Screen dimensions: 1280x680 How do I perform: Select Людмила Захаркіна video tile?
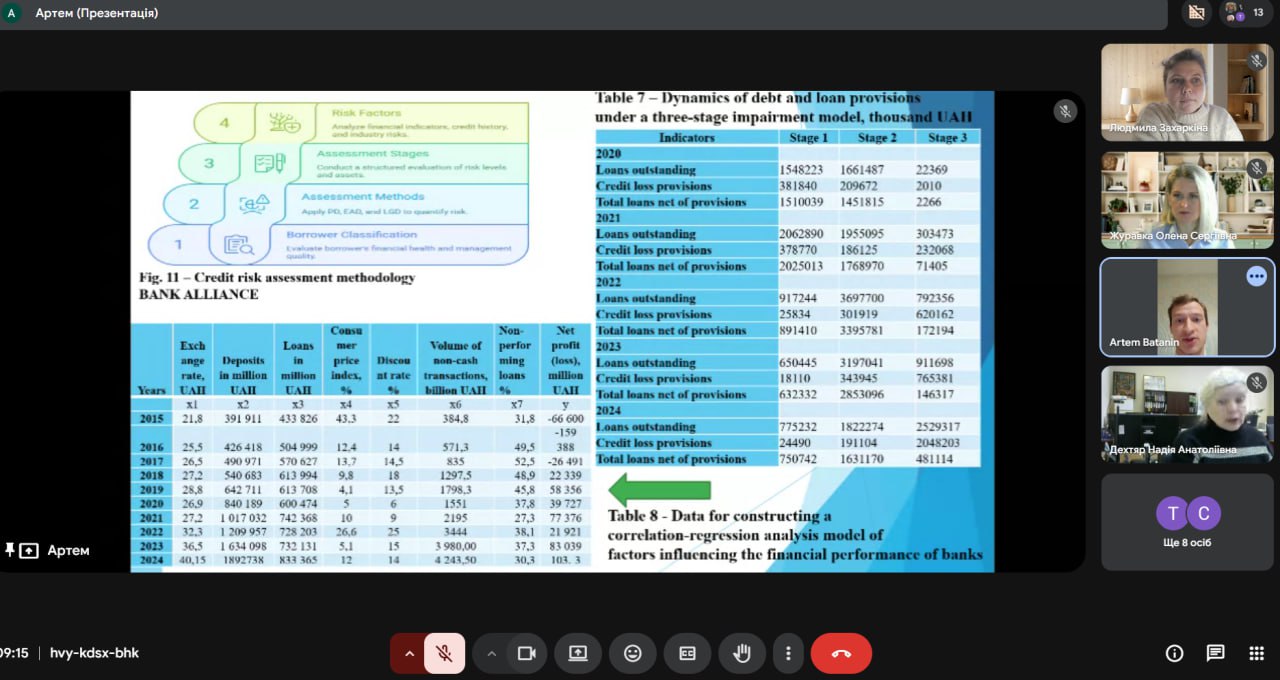point(1187,91)
